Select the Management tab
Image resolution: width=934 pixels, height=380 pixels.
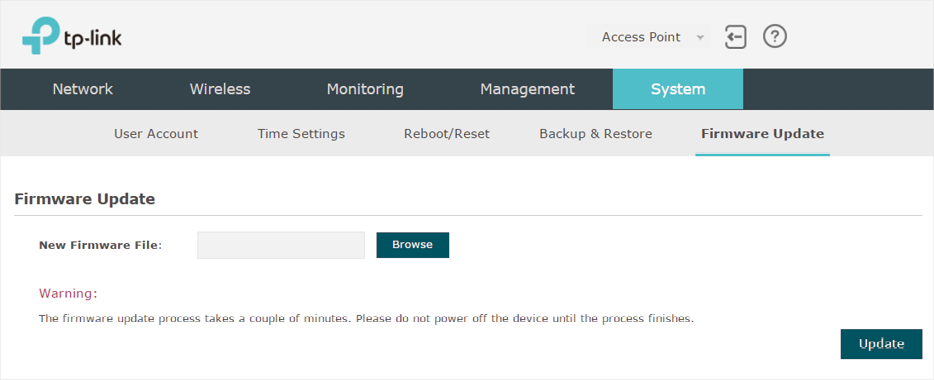click(x=527, y=89)
